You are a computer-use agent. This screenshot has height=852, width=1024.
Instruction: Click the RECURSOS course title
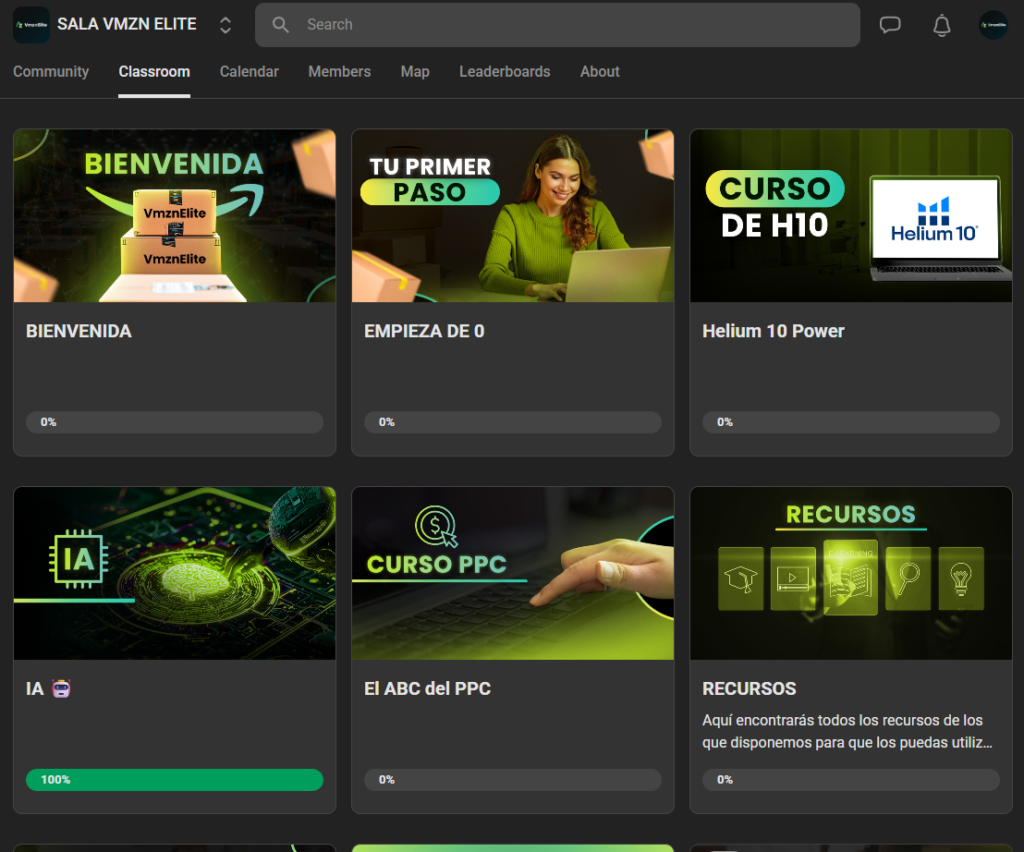[749, 689]
